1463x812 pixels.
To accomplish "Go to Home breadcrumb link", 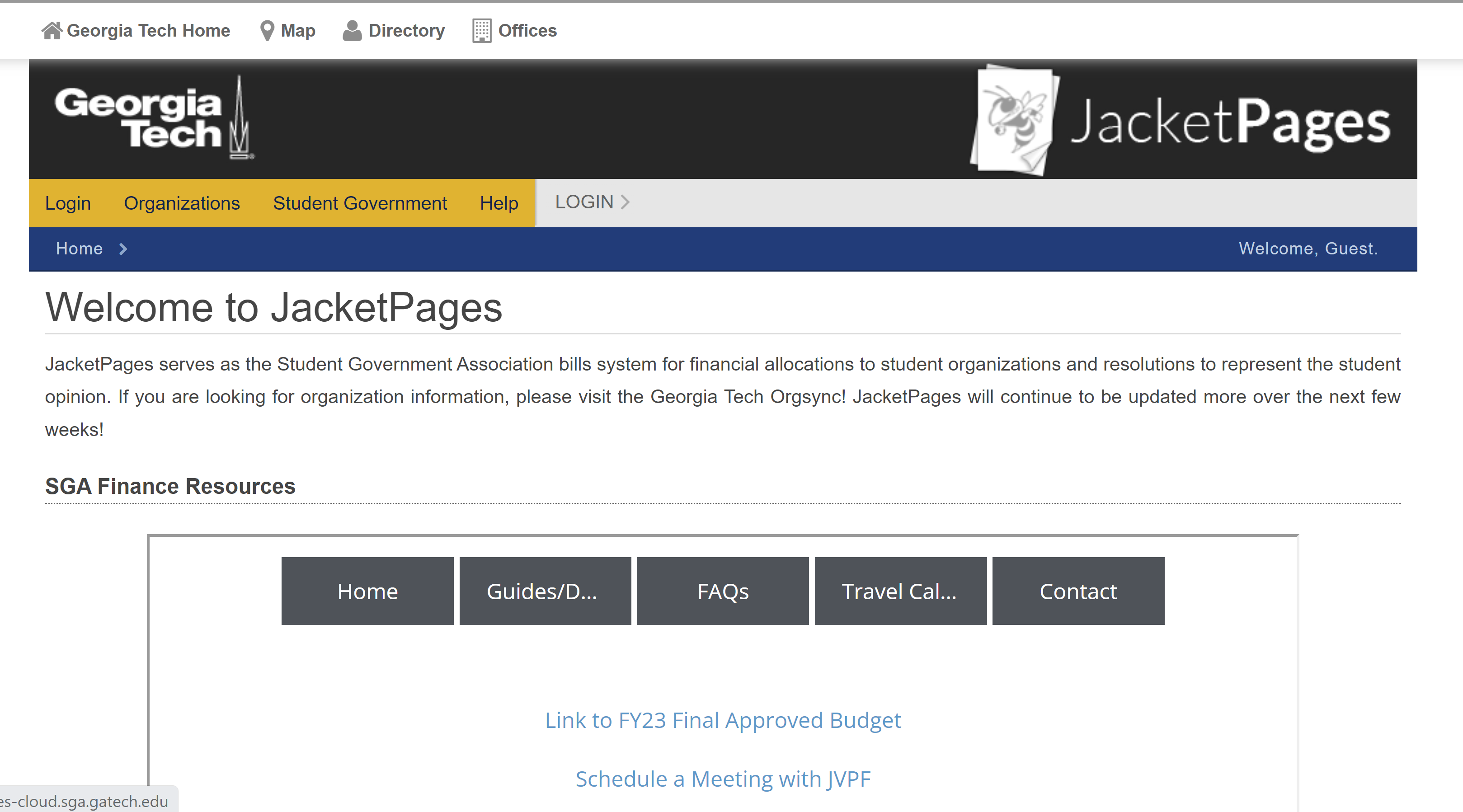I will pyautogui.click(x=79, y=249).
